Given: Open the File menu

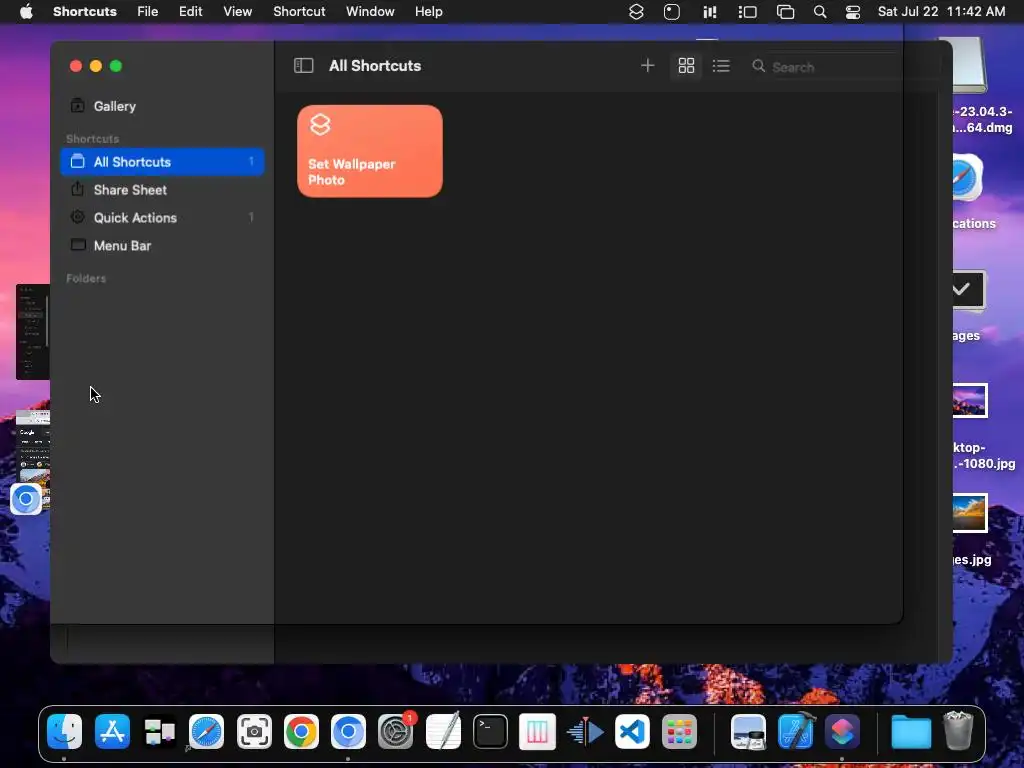Looking at the screenshot, I should (x=148, y=11).
